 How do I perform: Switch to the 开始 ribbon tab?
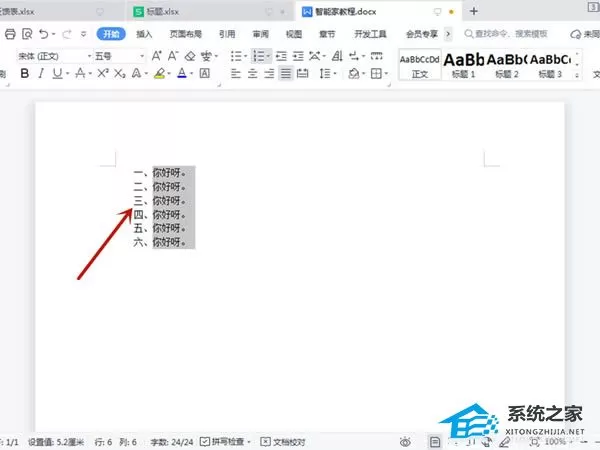click(x=111, y=34)
